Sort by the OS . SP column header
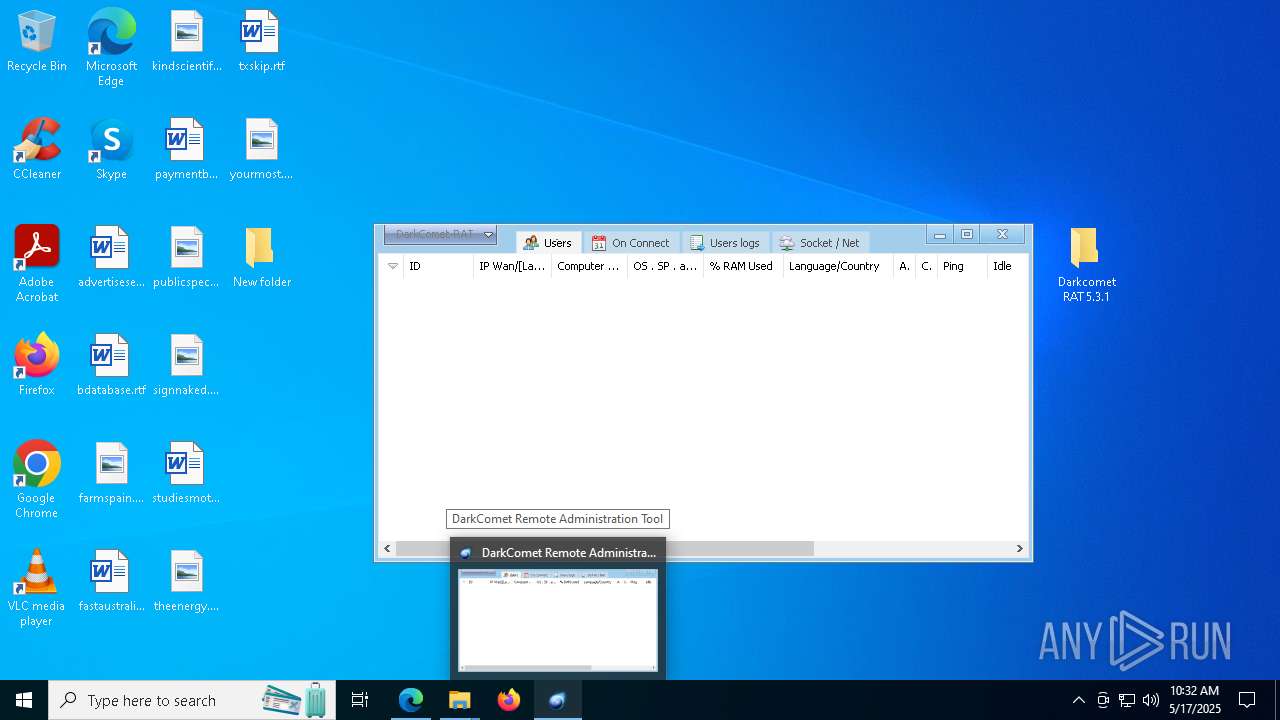Screen dimensions: 1280x720 point(665,266)
